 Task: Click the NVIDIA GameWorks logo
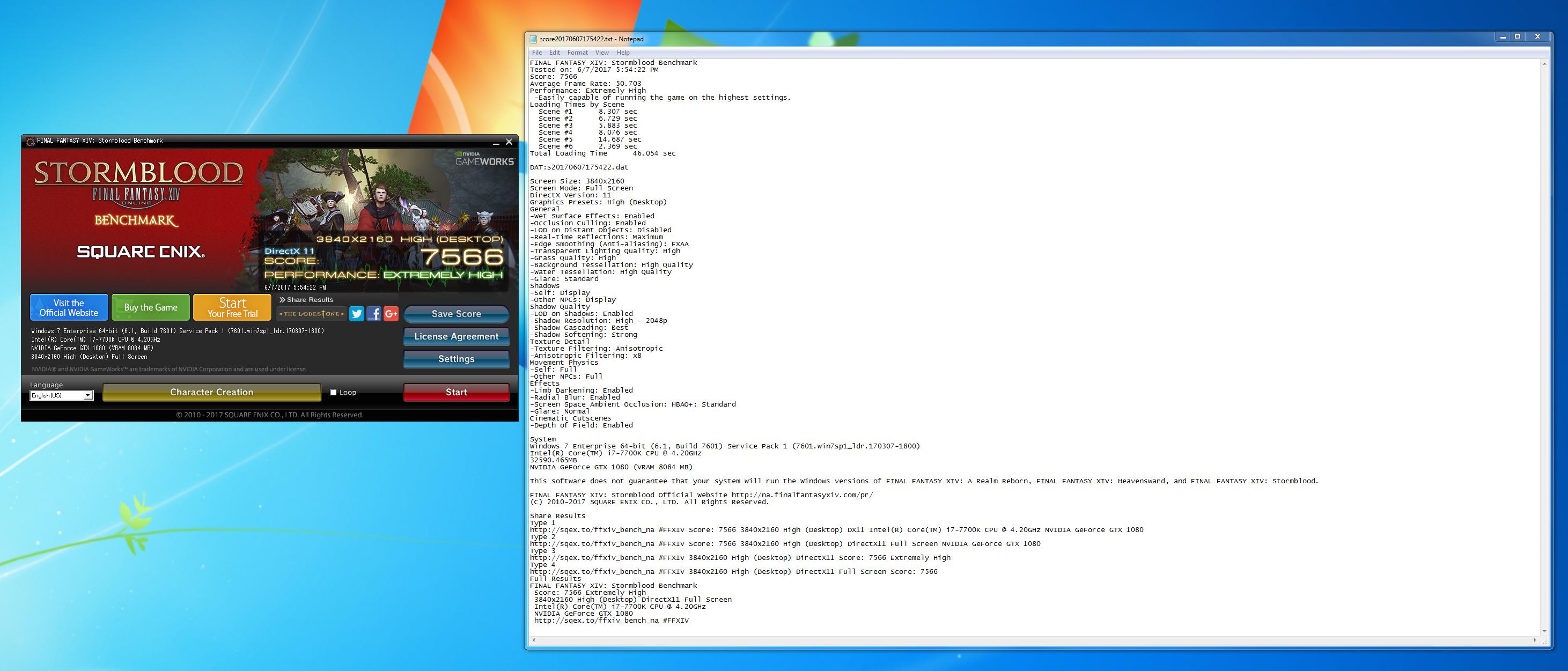(484, 159)
